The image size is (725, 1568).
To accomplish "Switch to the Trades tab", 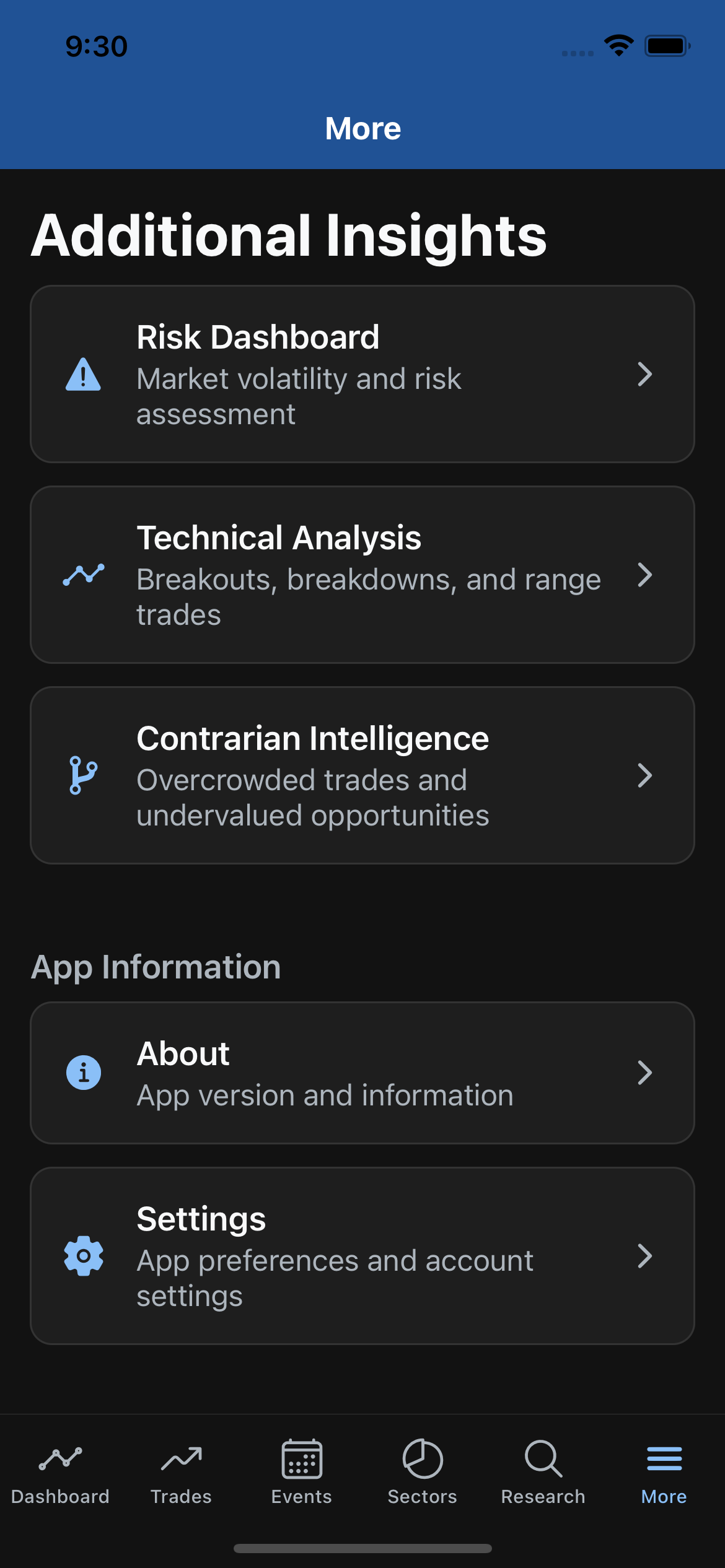I will (181, 1472).
